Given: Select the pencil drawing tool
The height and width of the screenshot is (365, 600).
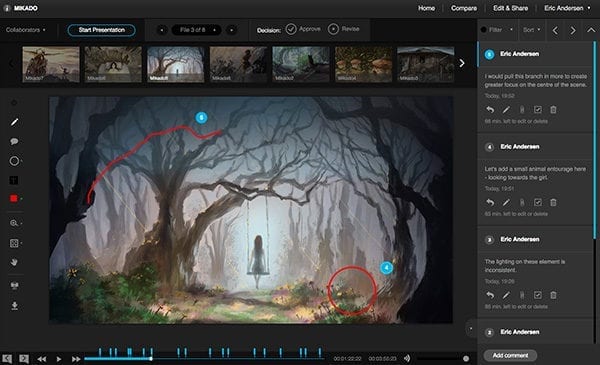Looking at the screenshot, I should (14, 122).
